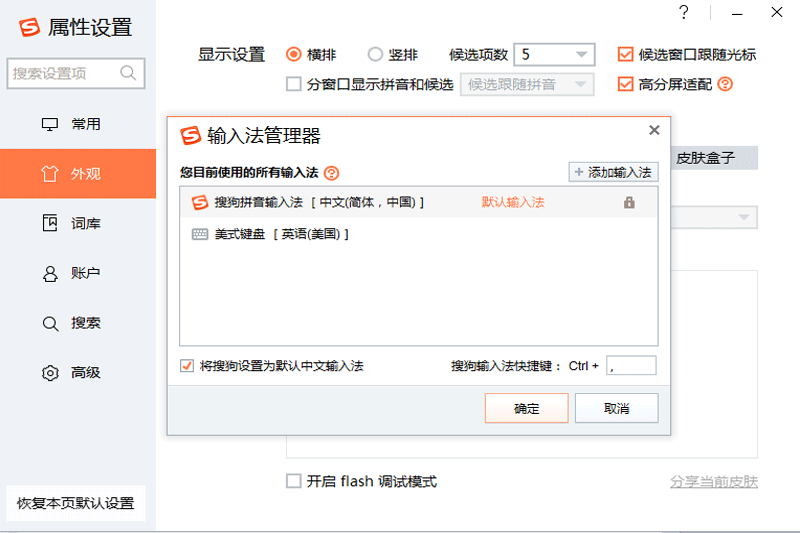Click the magnifier icon beside 搜索
The height and width of the screenshot is (533, 800).
[50, 323]
